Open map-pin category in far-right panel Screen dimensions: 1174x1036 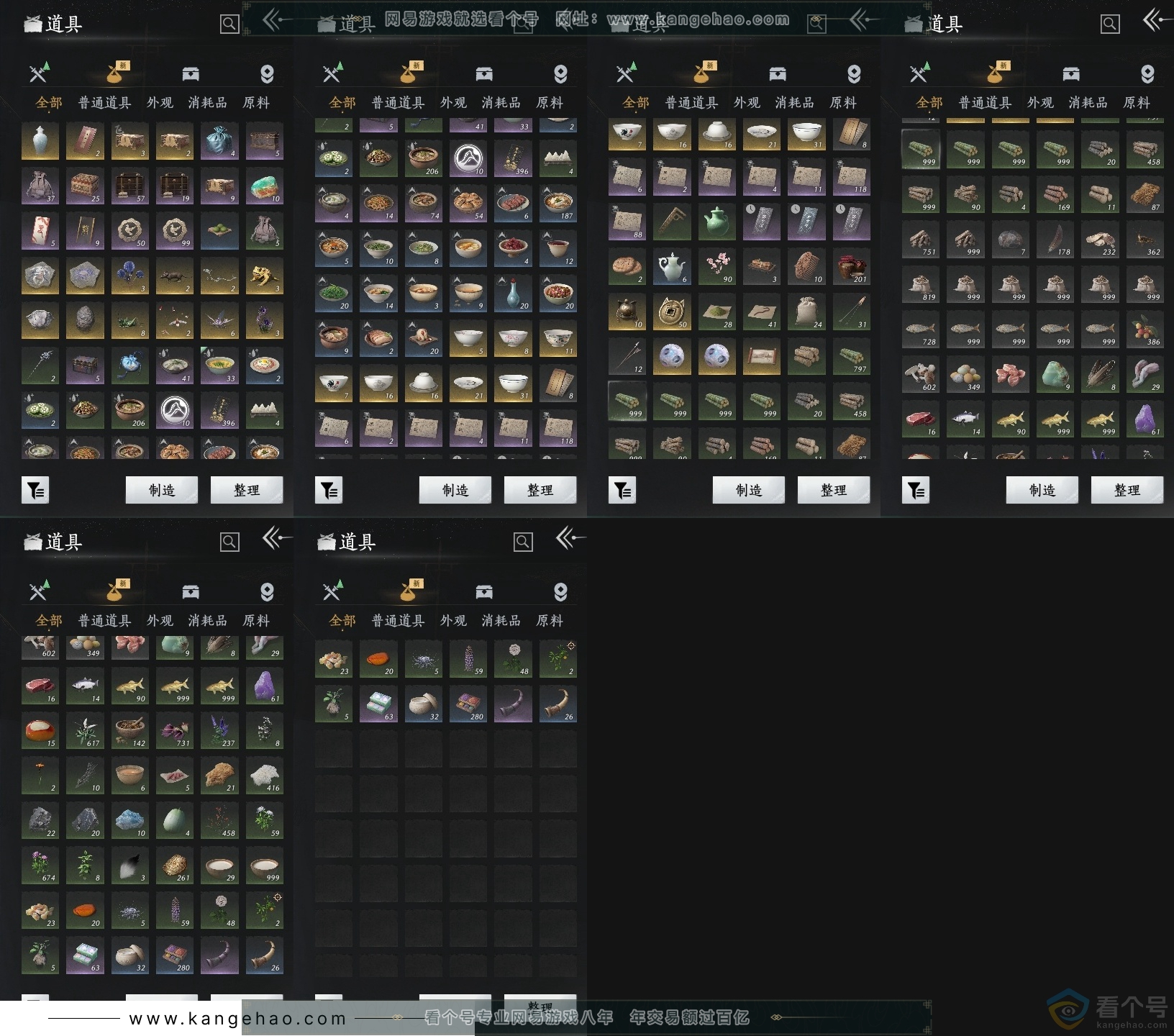[1147, 73]
